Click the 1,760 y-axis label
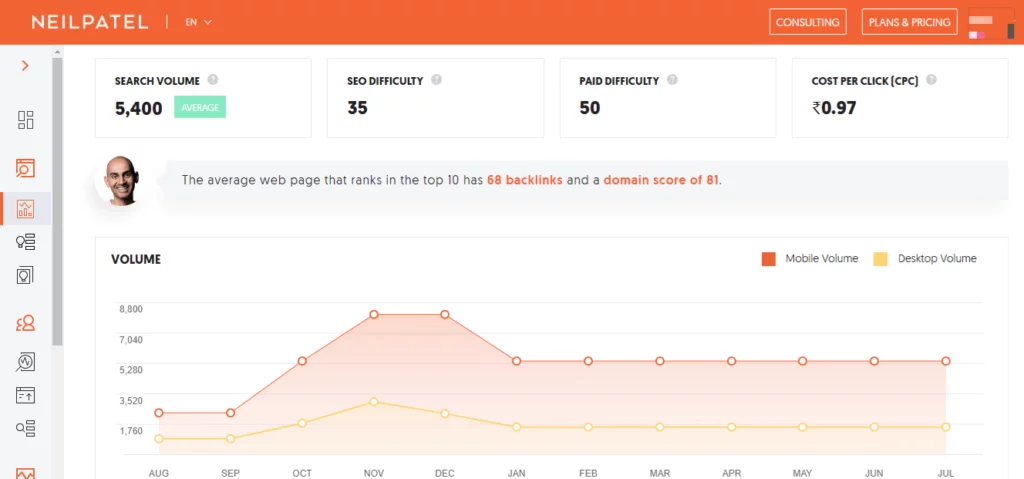Image resolution: width=1024 pixels, height=479 pixels. 130,431
